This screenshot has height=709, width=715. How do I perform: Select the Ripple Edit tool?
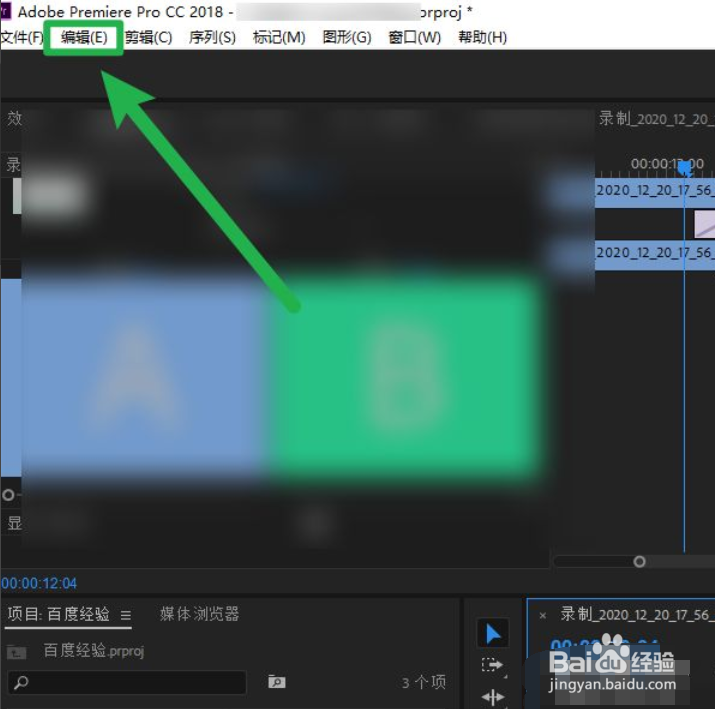493,697
